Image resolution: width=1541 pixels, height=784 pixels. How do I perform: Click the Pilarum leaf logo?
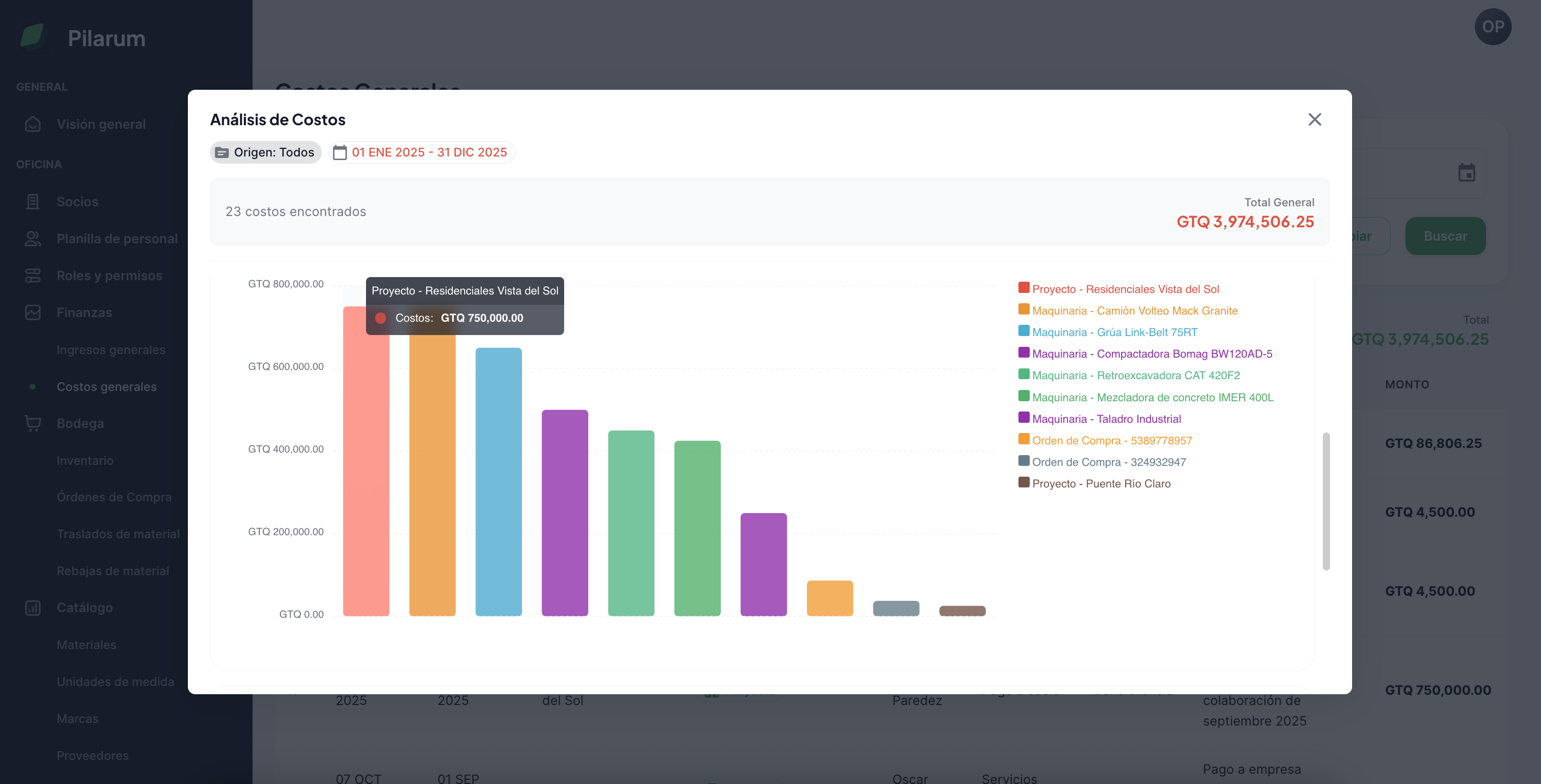[32, 36]
